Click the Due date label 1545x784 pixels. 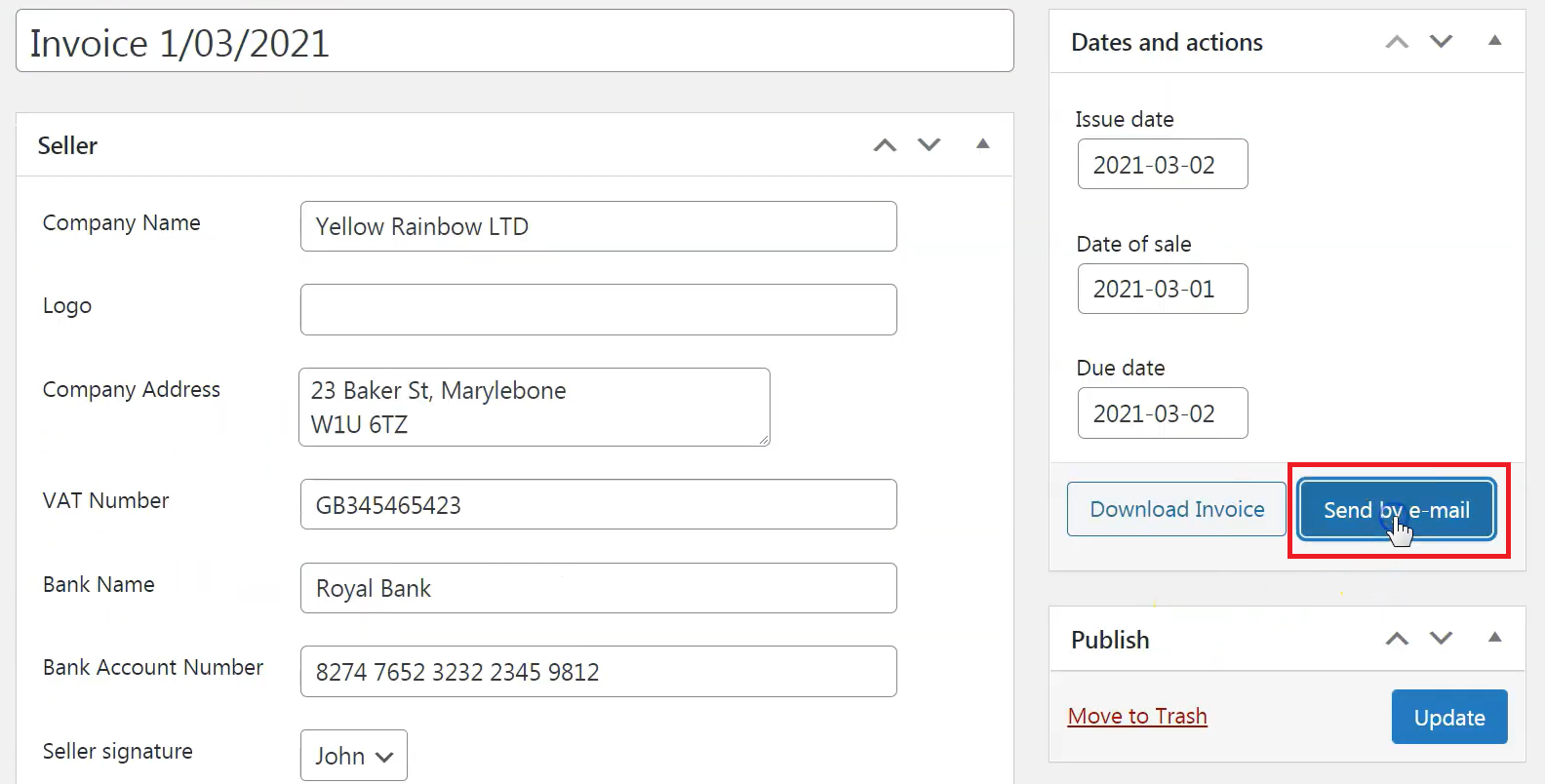tap(1121, 368)
